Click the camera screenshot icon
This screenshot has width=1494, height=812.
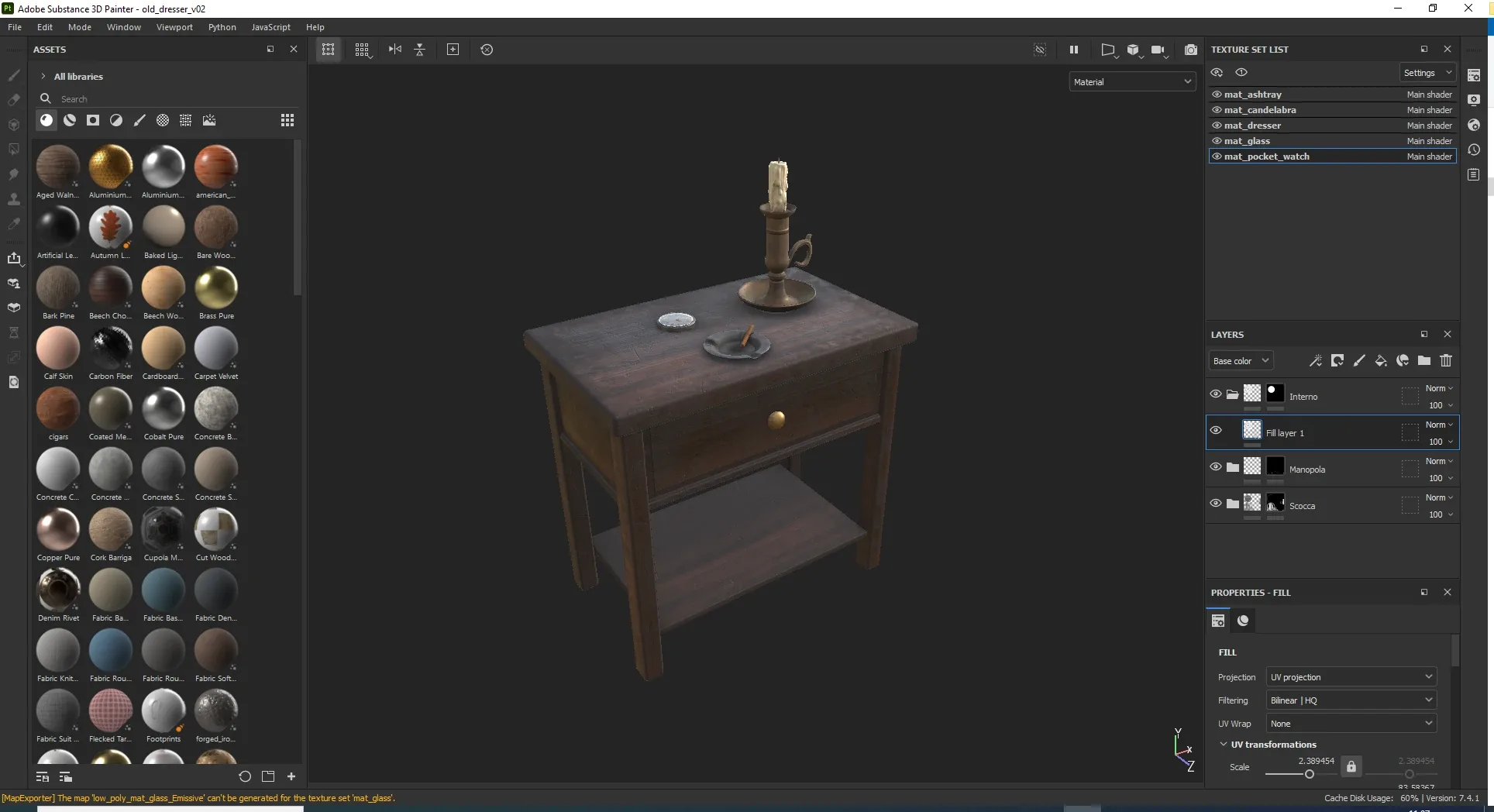coord(1191,50)
